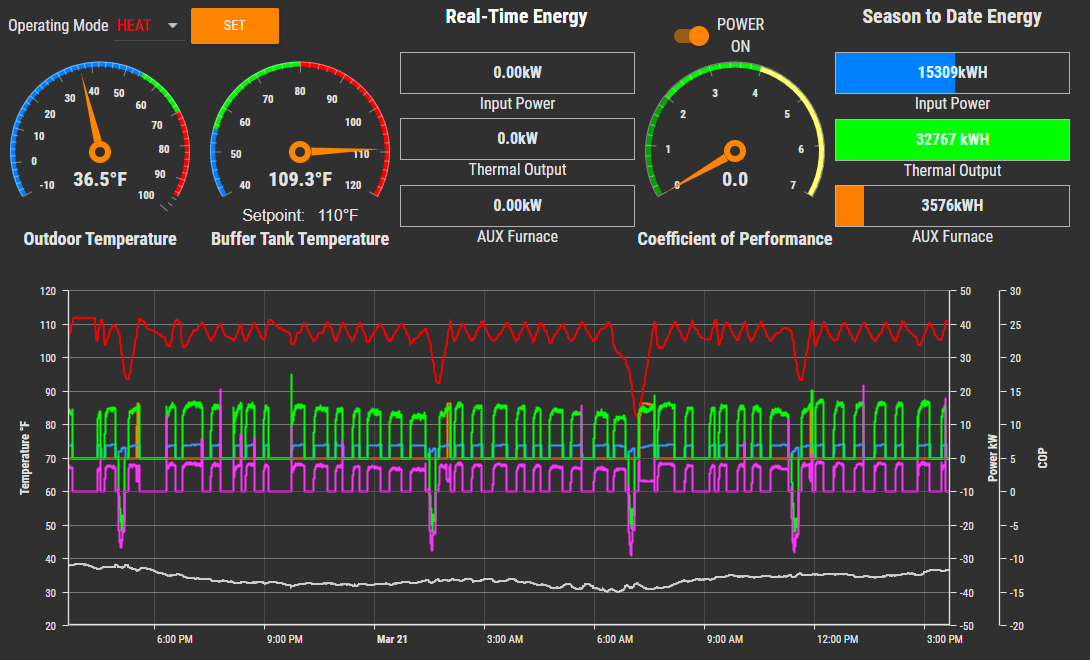The height and width of the screenshot is (660, 1090).
Task: Select the HEAT operating mode text
Action: click(x=134, y=26)
